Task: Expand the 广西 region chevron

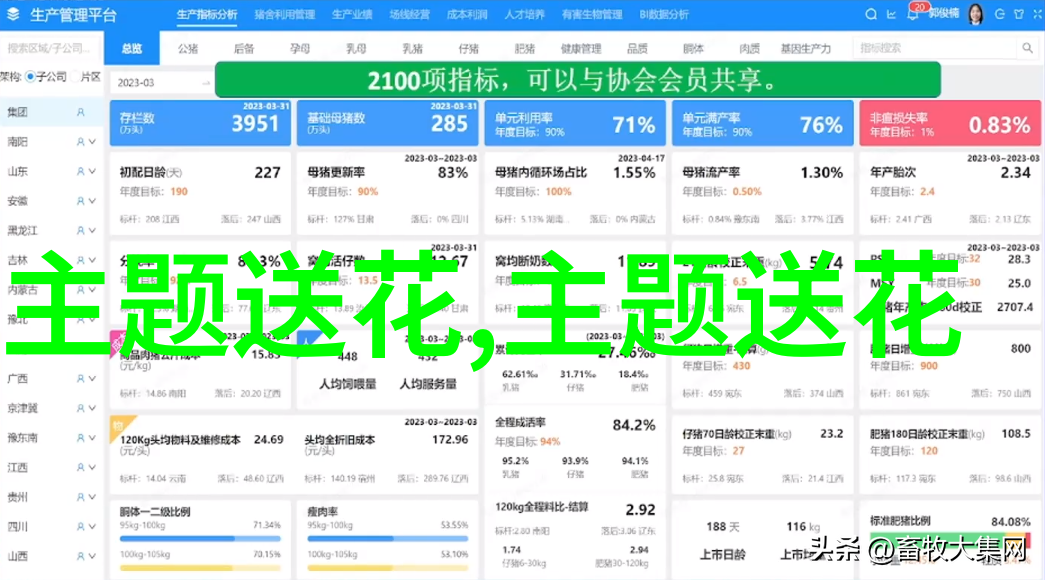Action: pos(93,379)
